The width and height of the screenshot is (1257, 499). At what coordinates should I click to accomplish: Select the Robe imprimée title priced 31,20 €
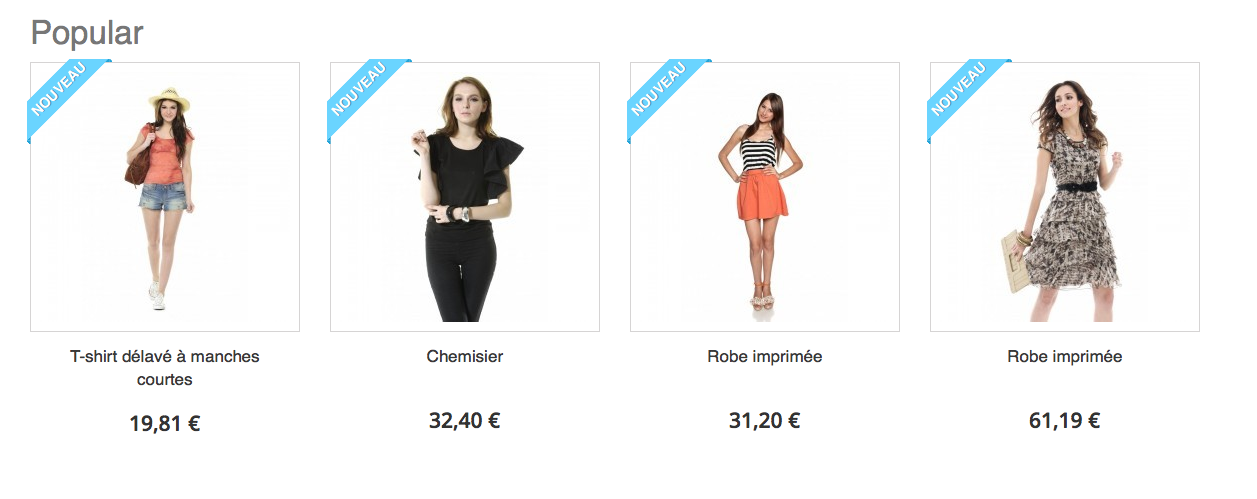pyautogui.click(x=765, y=357)
